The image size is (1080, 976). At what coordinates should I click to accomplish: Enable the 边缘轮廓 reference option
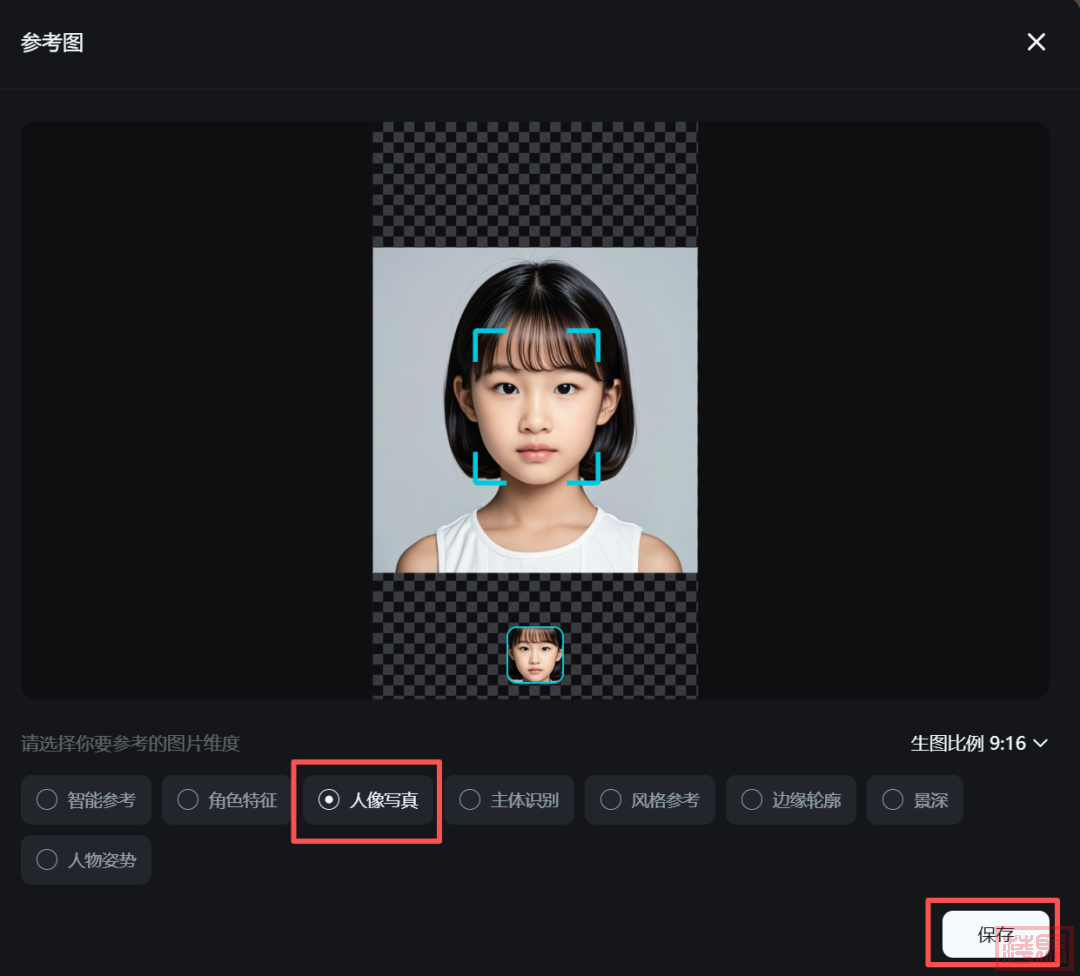tap(791, 800)
